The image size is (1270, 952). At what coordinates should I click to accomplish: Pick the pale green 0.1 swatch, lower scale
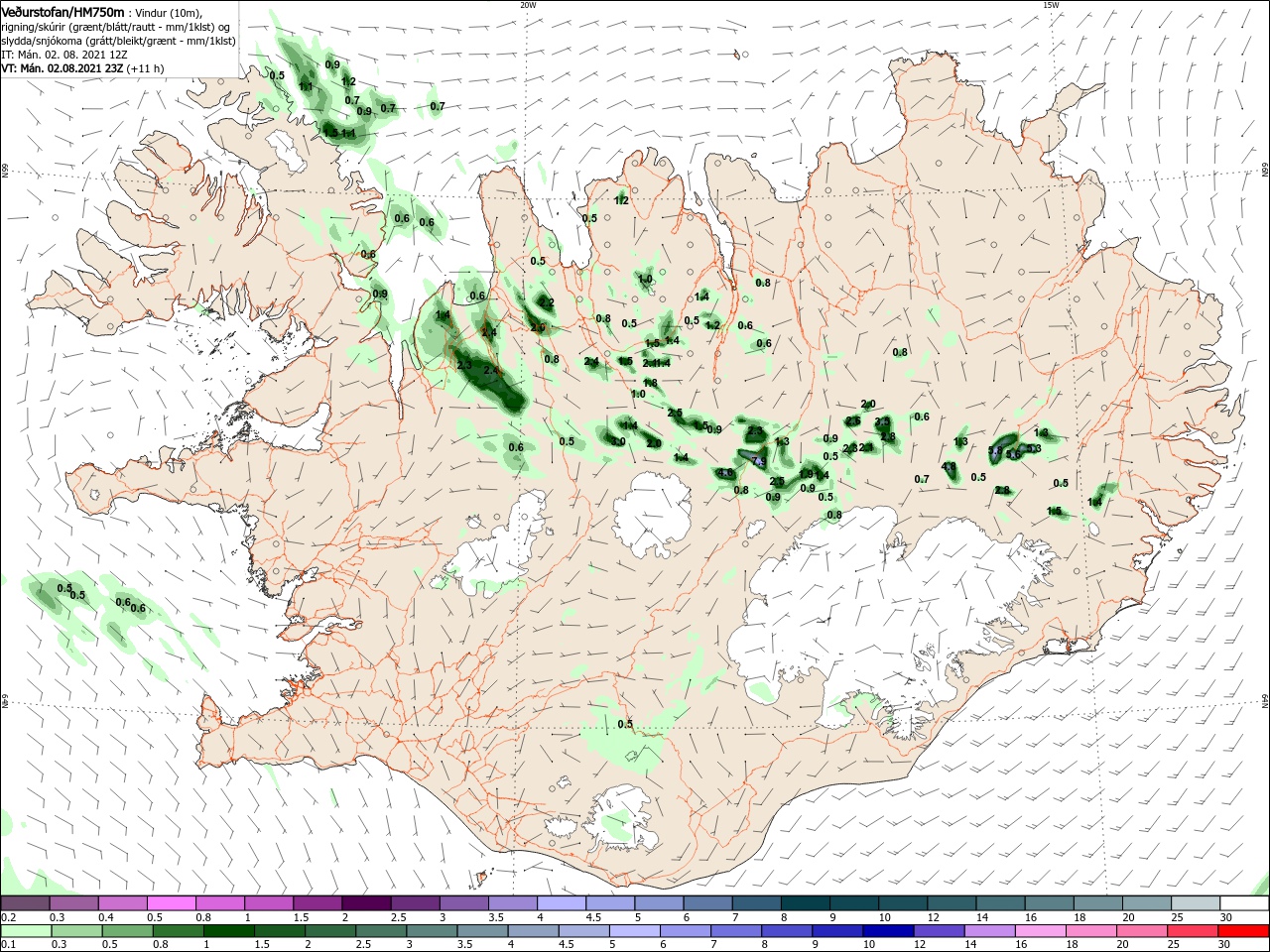[x=26, y=930]
